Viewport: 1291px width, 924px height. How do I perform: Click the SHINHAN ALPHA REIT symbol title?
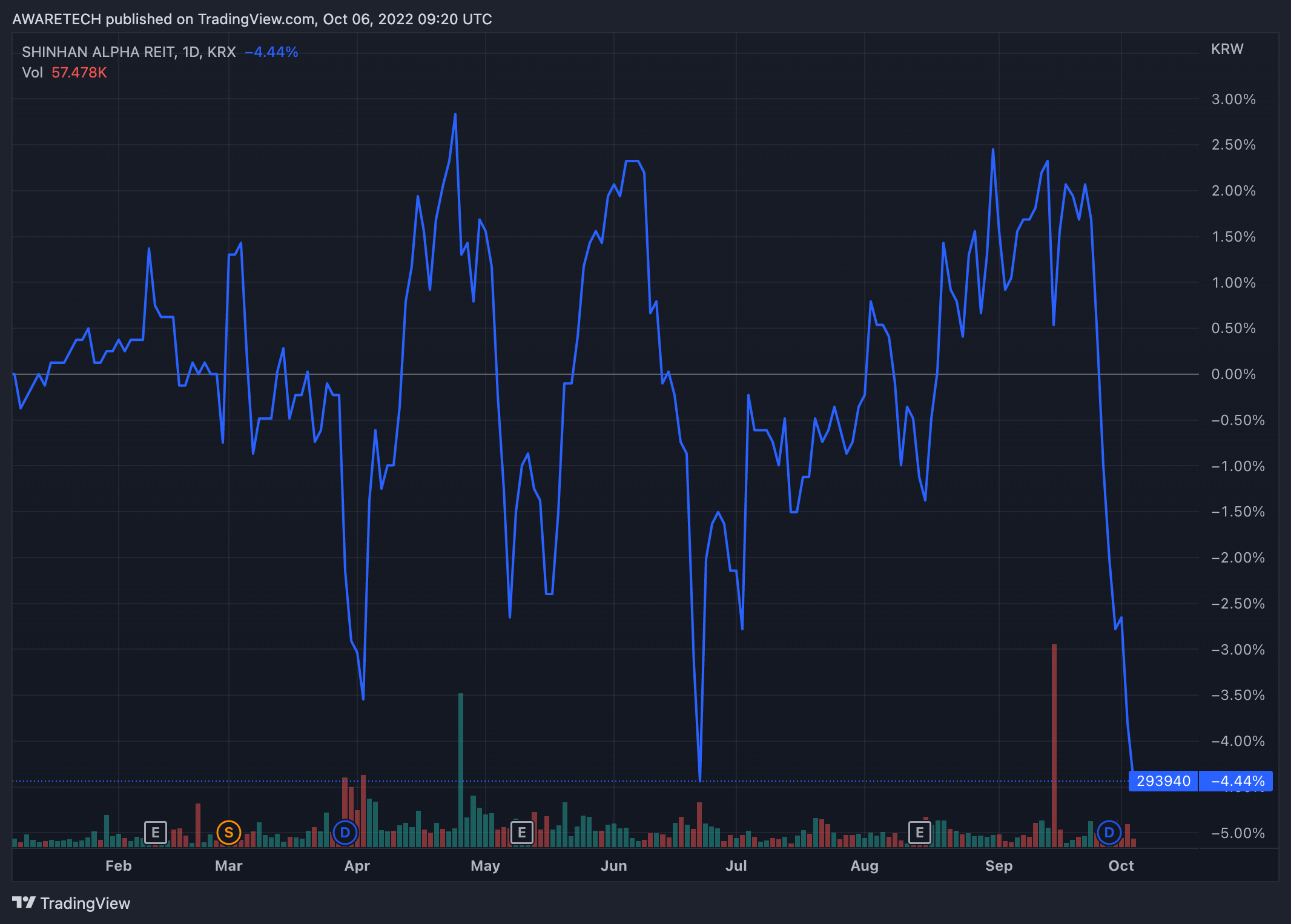click(x=129, y=52)
